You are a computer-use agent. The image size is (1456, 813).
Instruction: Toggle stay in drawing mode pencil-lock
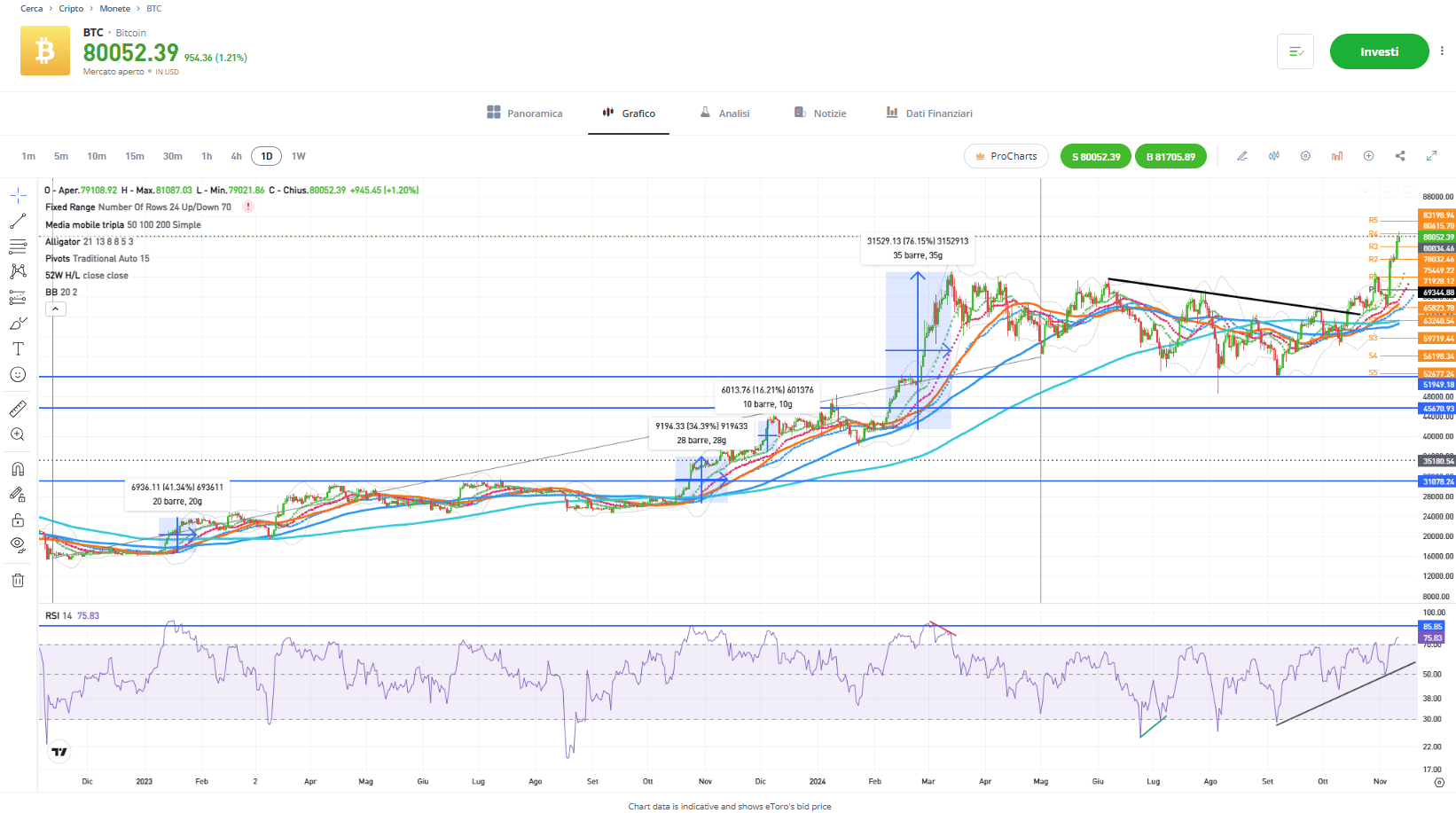pyautogui.click(x=18, y=495)
